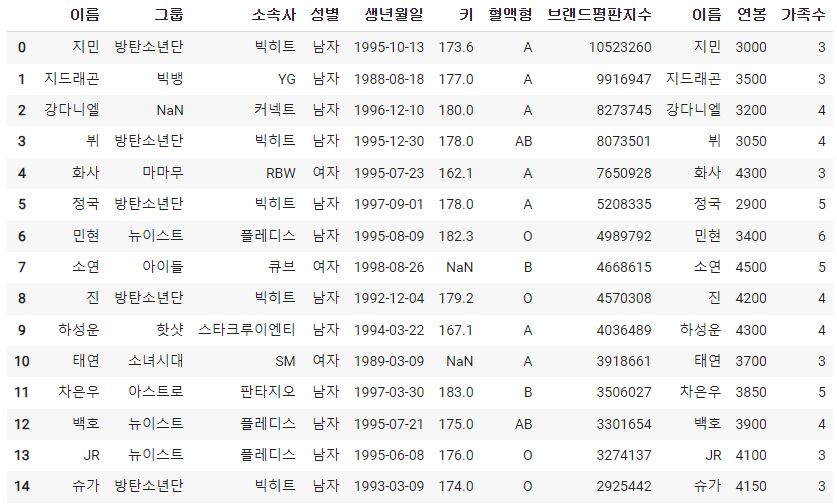Click the height value 173.6

pos(456,48)
